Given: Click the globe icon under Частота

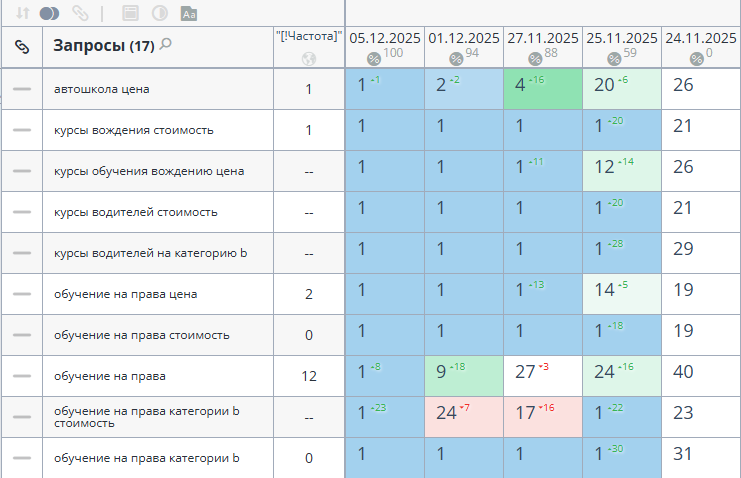Looking at the screenshot, I should click(x=308, y=58).
